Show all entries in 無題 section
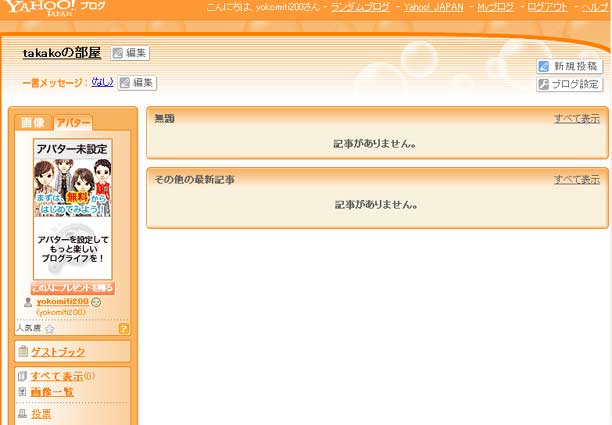 [x=578, y=118]
